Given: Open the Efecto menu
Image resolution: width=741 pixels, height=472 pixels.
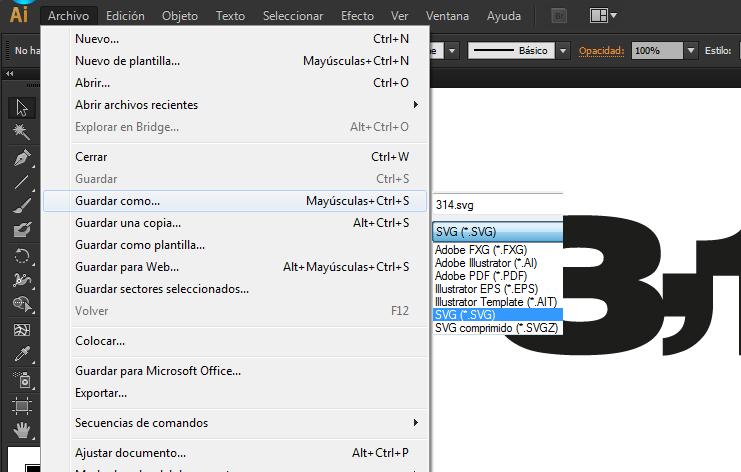Looking at the screenshot, I should pos(357,16).
